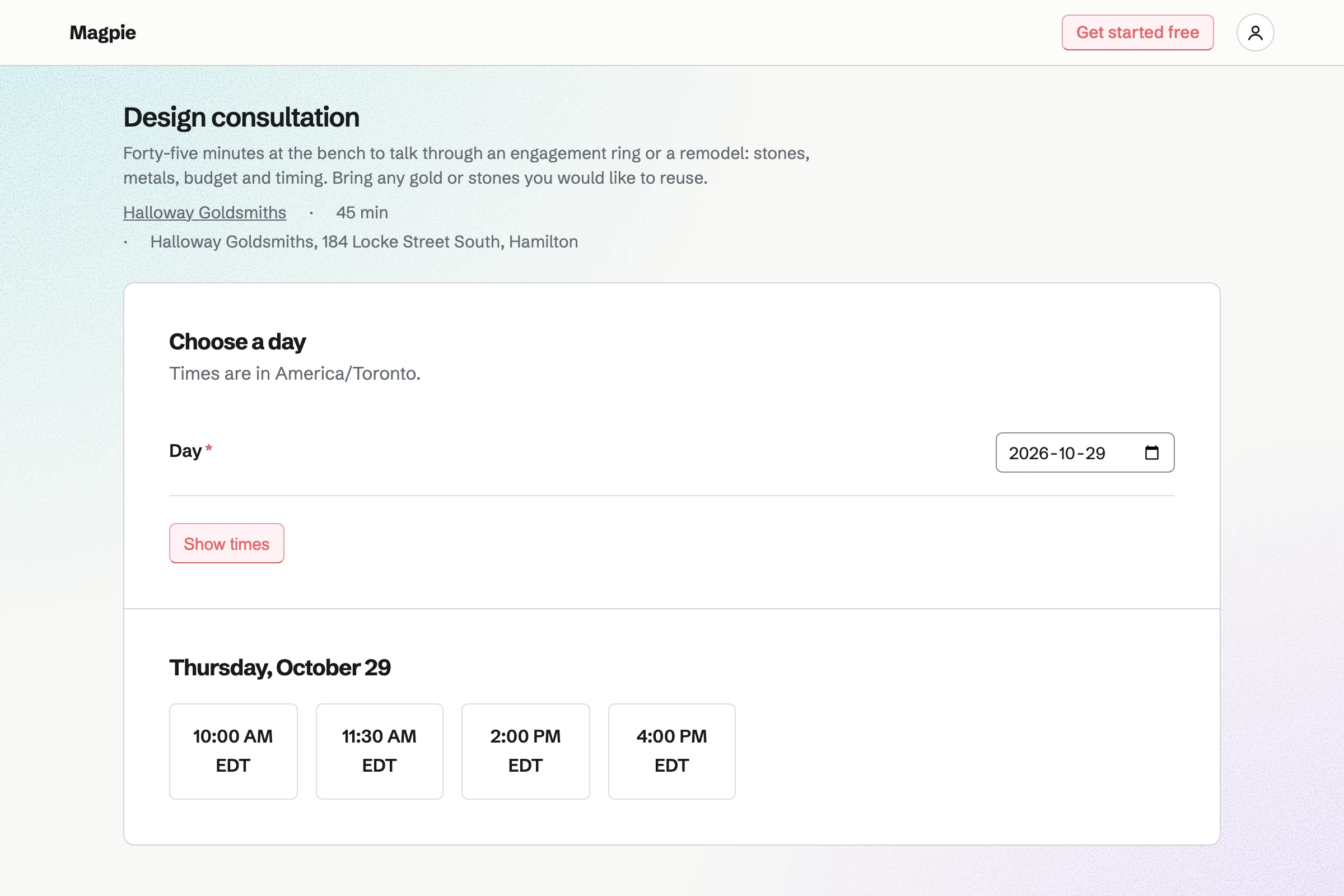
Task: Click the '184 Locke Street South, Hamilton' address
Action: 450,242
